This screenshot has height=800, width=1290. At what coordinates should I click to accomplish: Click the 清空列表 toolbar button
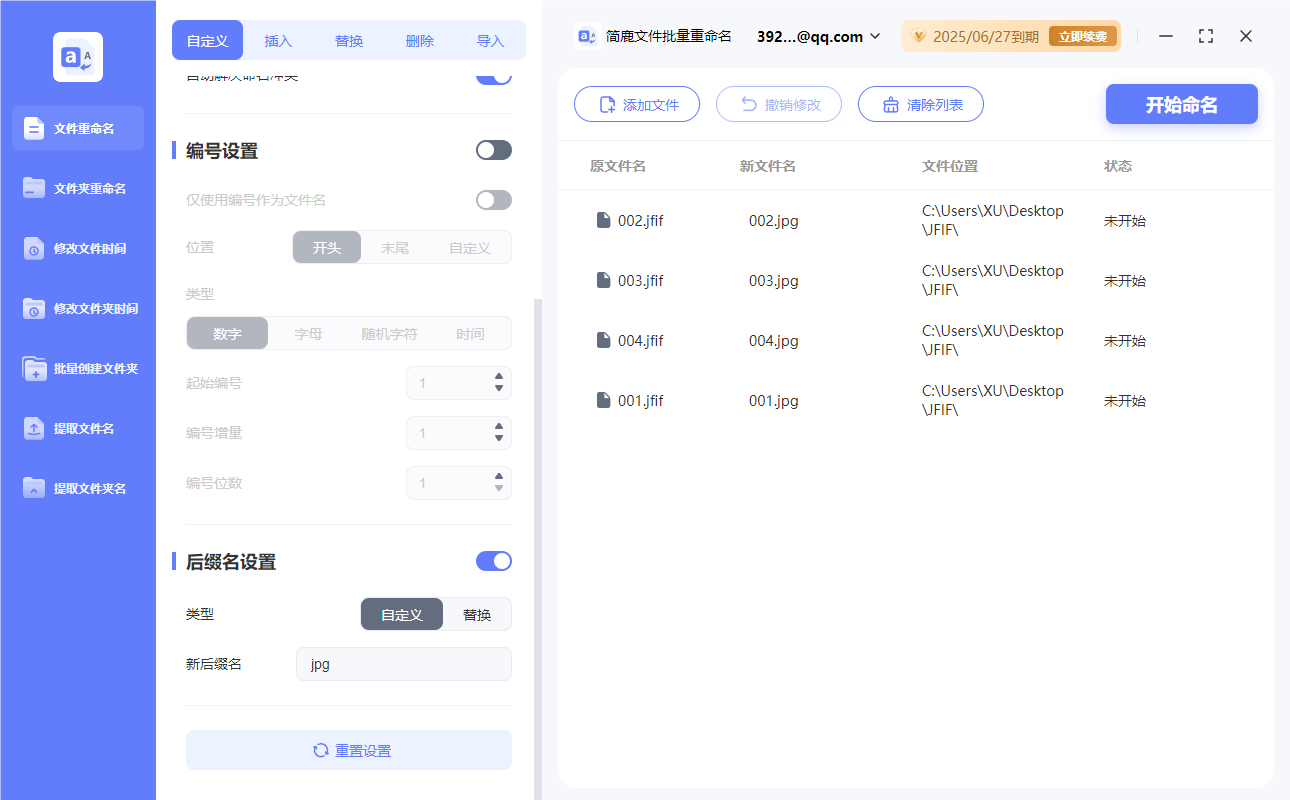pos(920,104)
